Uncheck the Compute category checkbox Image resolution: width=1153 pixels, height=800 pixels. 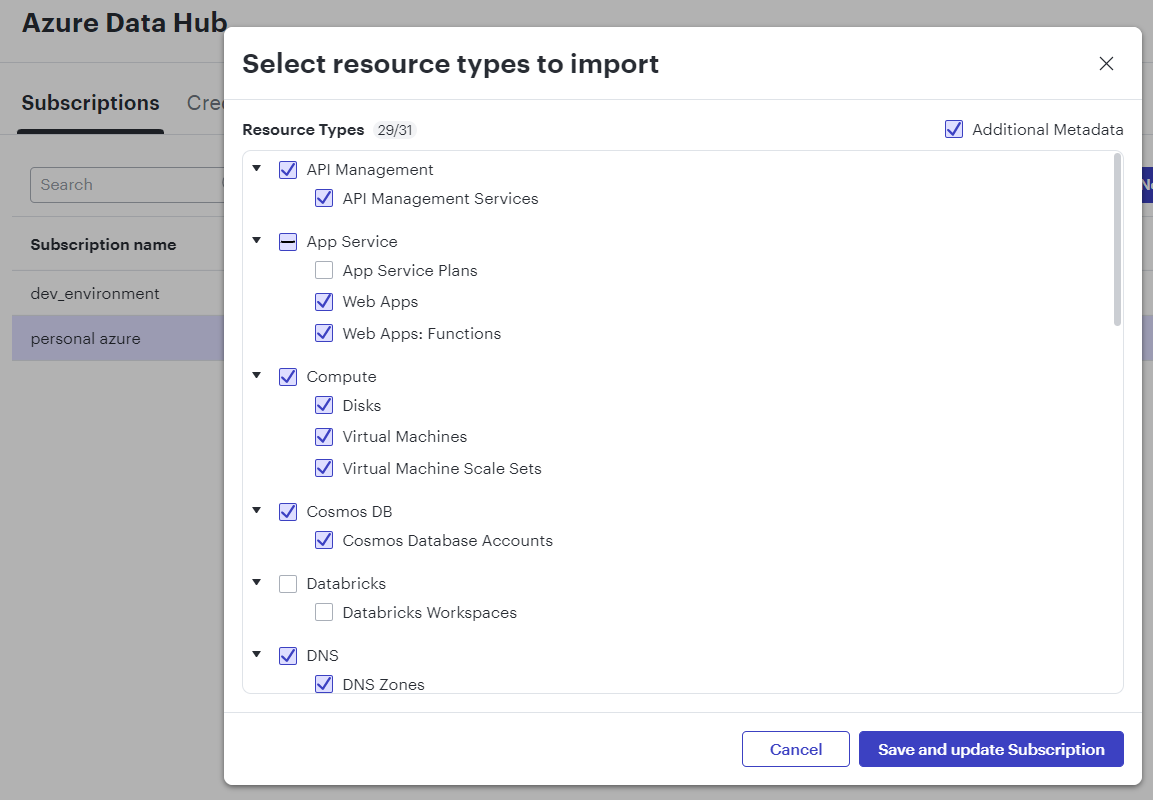tap(288, 376)
